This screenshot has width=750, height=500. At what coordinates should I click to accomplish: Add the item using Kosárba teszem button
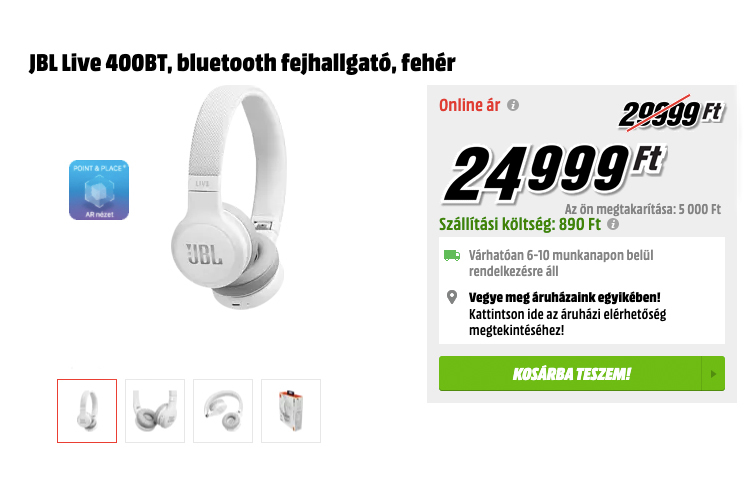point(571,374)
